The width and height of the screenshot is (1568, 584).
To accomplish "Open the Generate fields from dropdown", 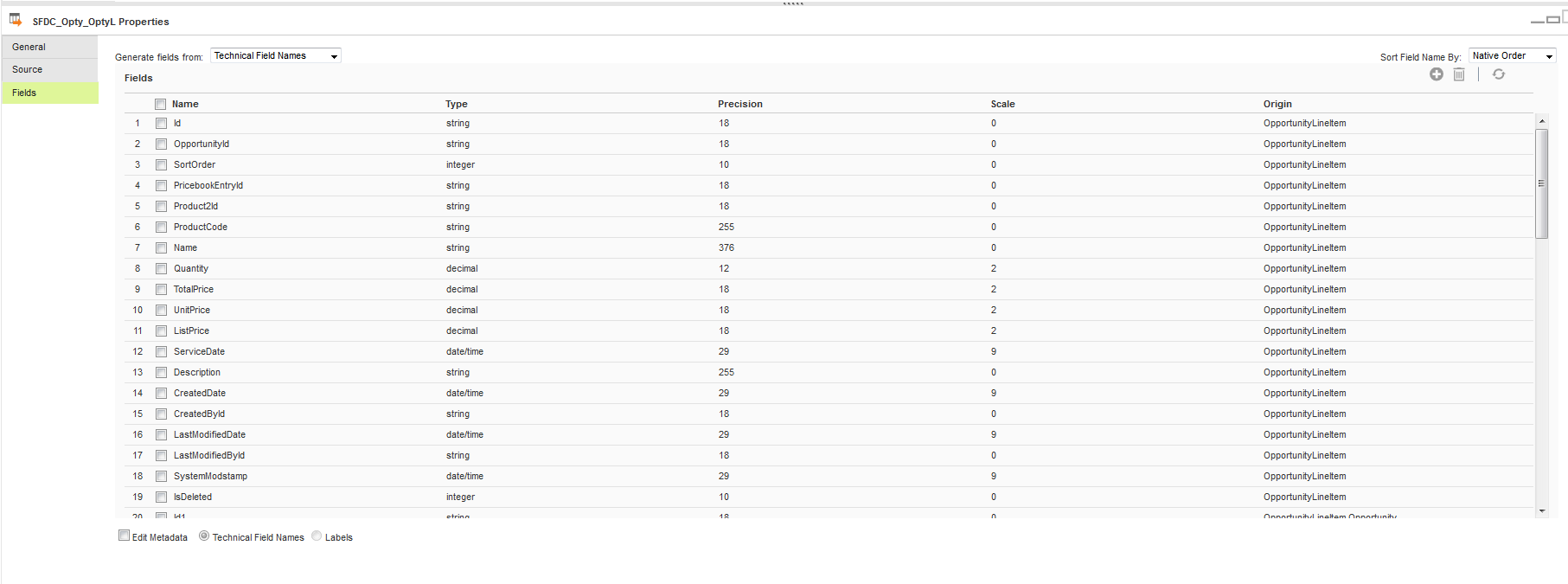I will 276,55.
